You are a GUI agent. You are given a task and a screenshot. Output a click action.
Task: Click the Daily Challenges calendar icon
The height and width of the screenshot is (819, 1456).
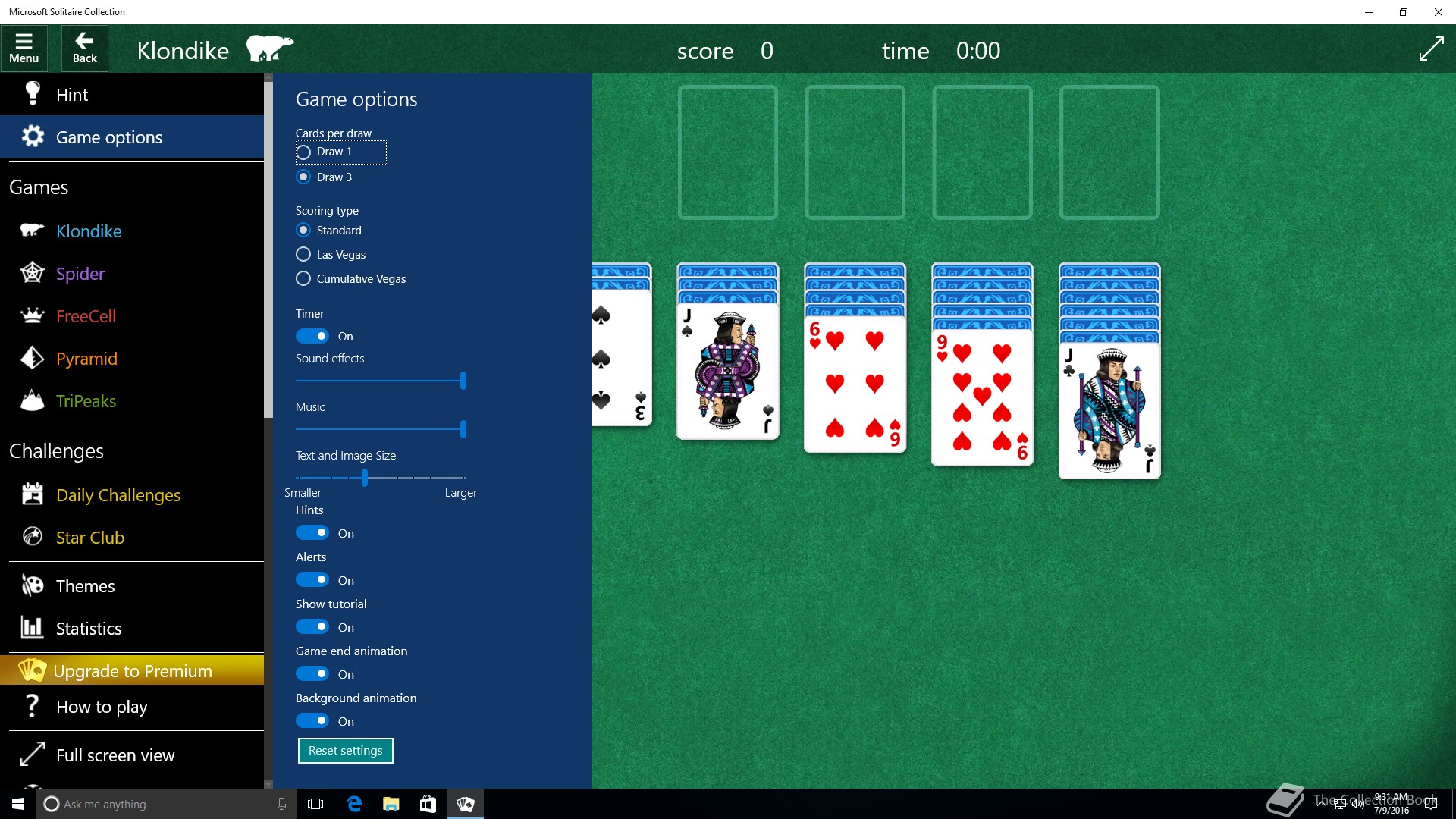pyautogui.click(x=33, y=494)
